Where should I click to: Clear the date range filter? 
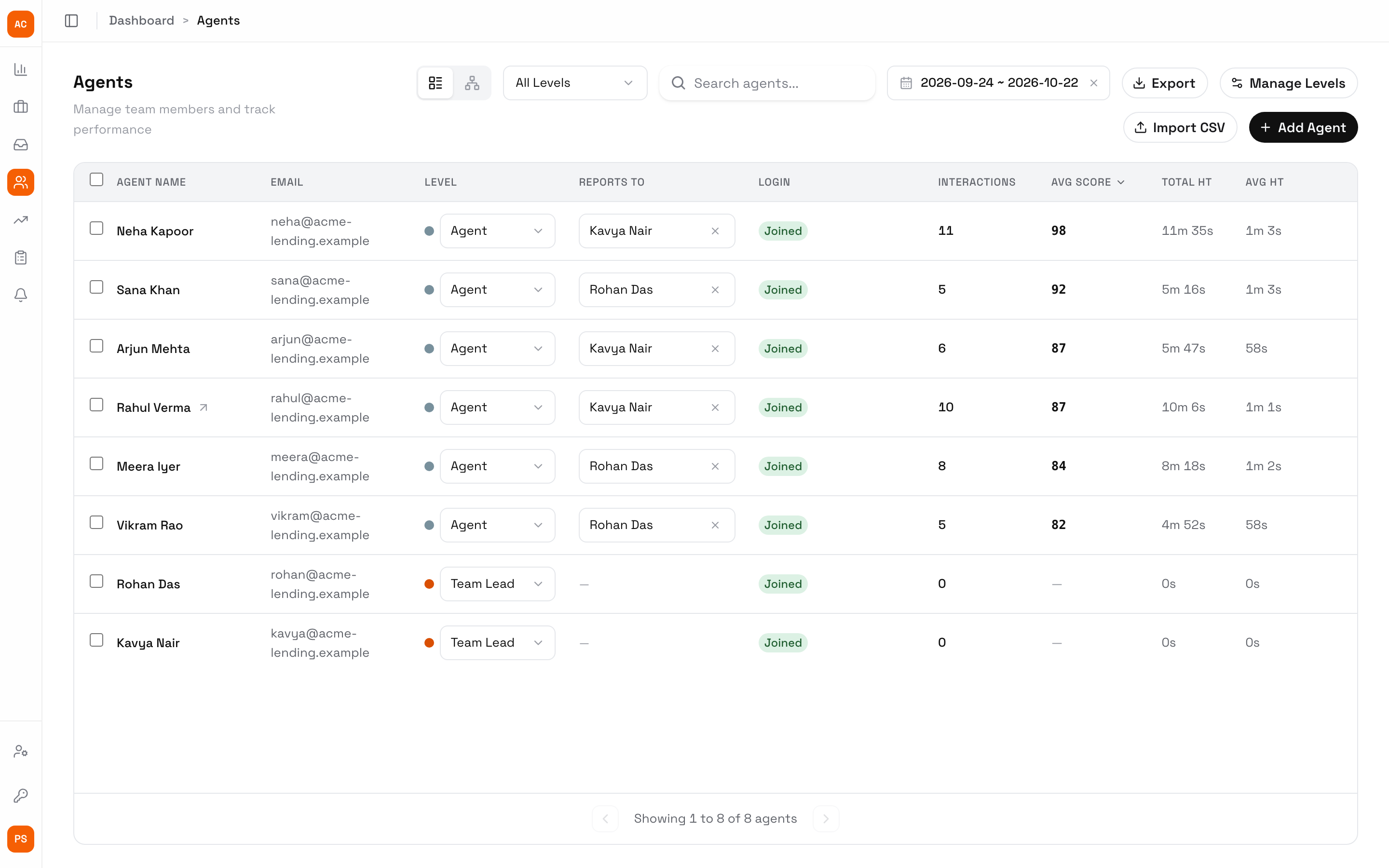click(1094, 82)
